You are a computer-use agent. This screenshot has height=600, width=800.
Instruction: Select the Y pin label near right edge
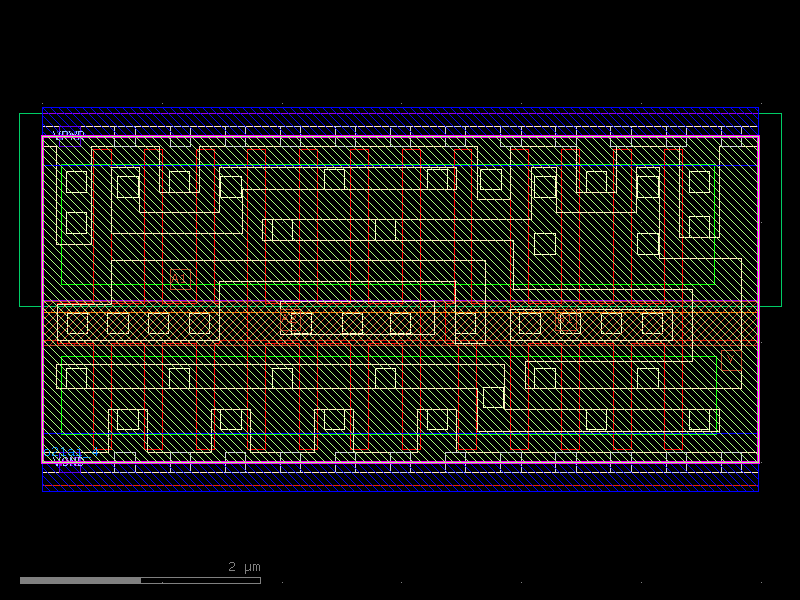click(x=731, y=359)
